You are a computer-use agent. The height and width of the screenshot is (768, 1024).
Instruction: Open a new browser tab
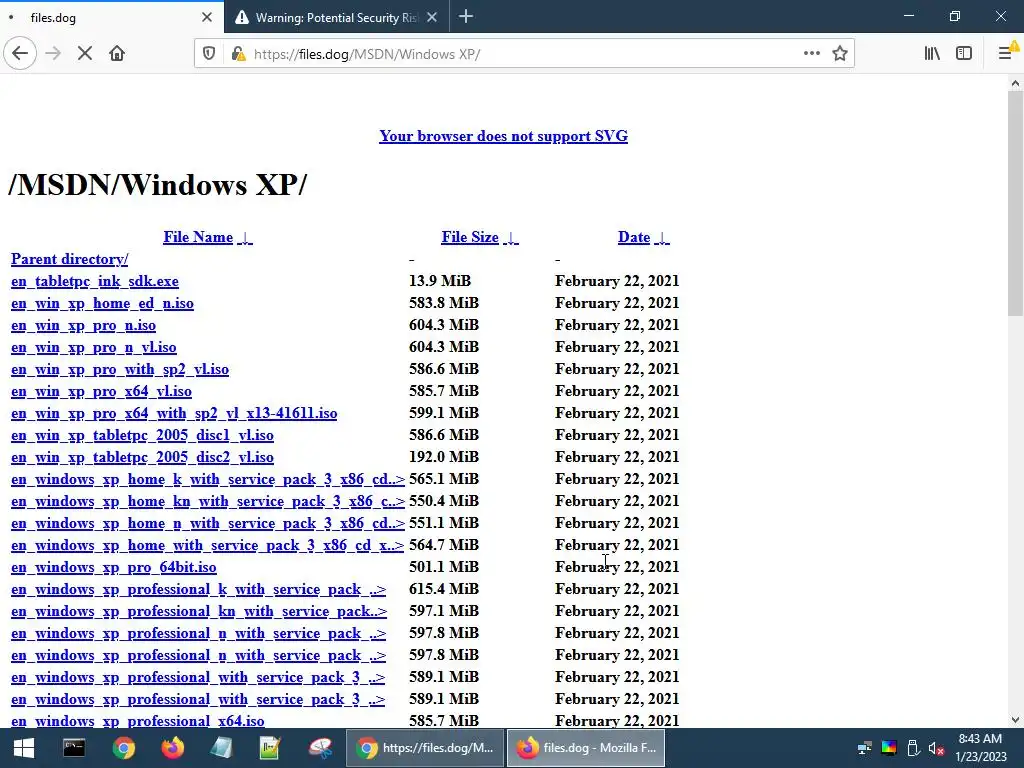[466, 17]
